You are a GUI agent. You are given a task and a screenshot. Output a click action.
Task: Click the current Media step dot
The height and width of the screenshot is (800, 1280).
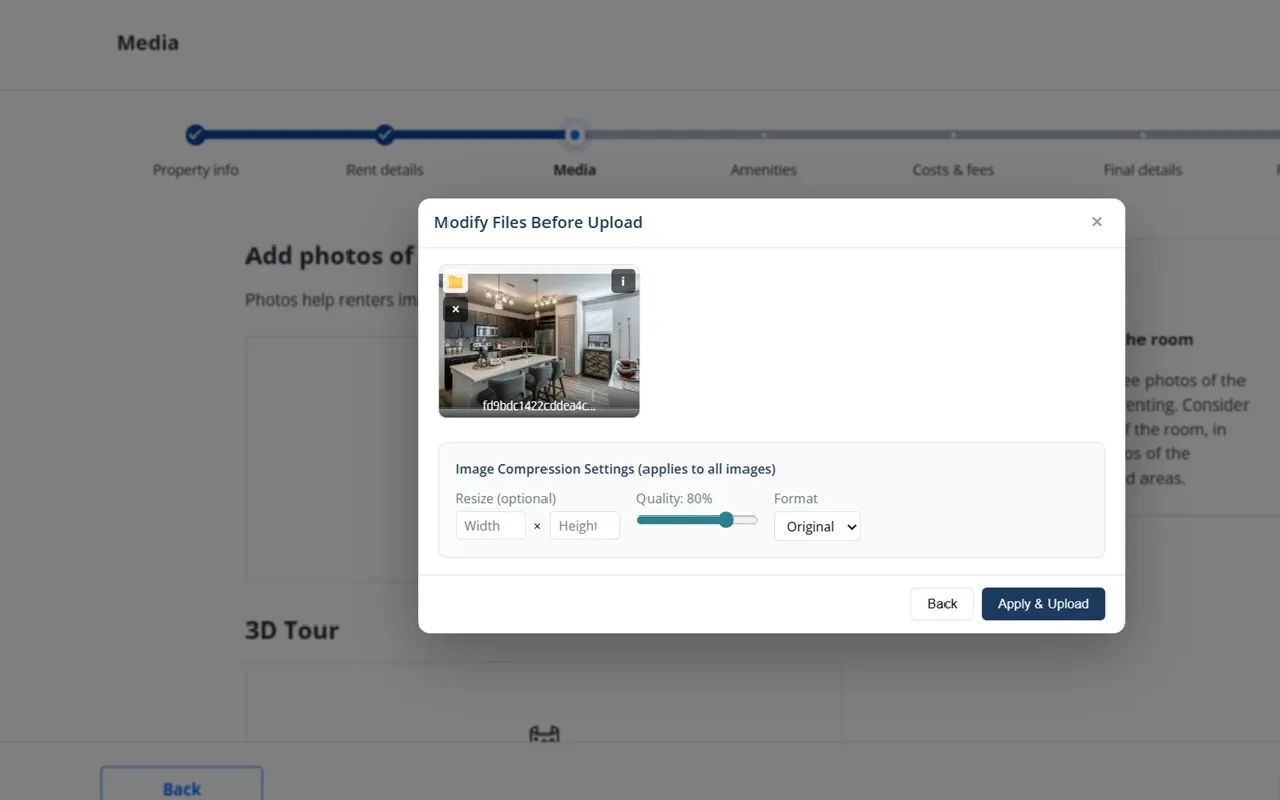click(x=574, y=134)
